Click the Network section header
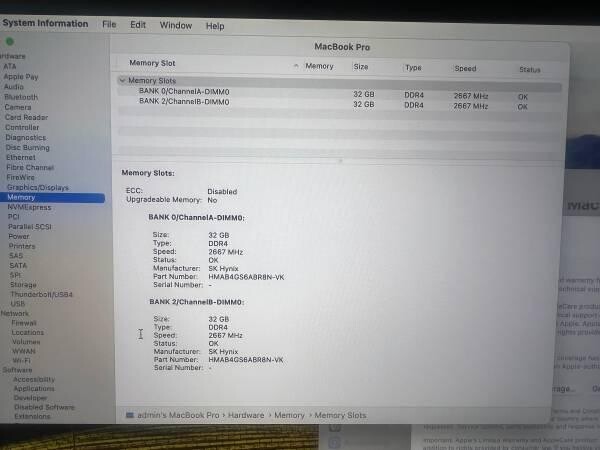The image size is (600, 450). (15, 313)
